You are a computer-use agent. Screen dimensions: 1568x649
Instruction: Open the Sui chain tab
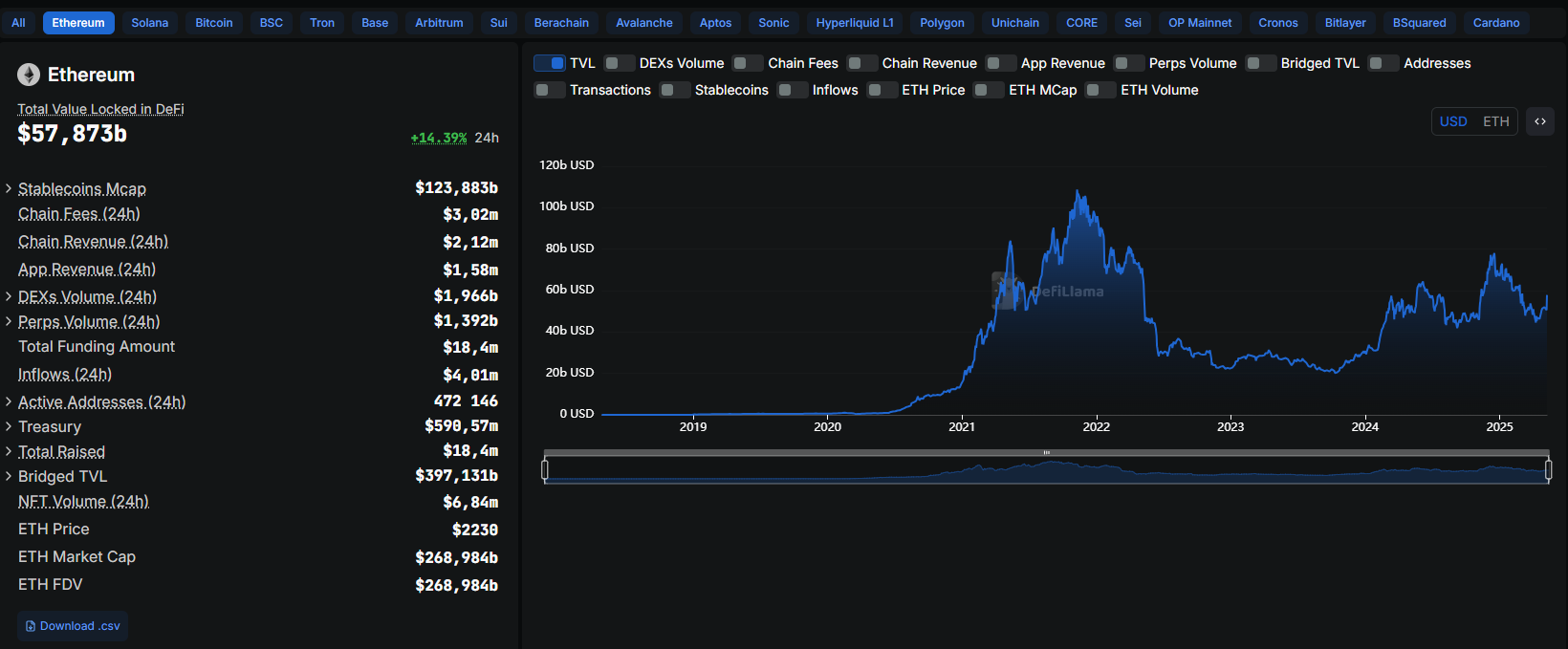pyautogui.click(x=499, y=23)
